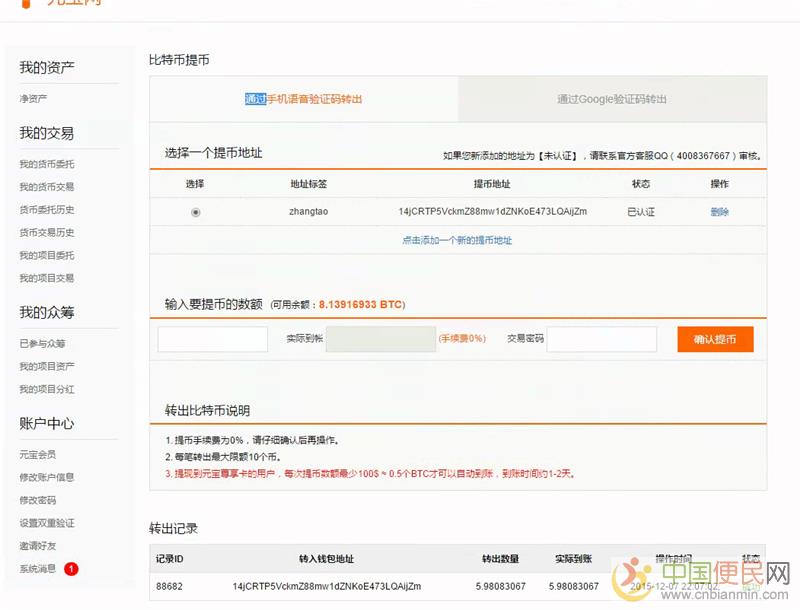The image size is (800, 610).
Task: Switch to 通过Google验证码转出 tab
Action: [x=612, y=99]
